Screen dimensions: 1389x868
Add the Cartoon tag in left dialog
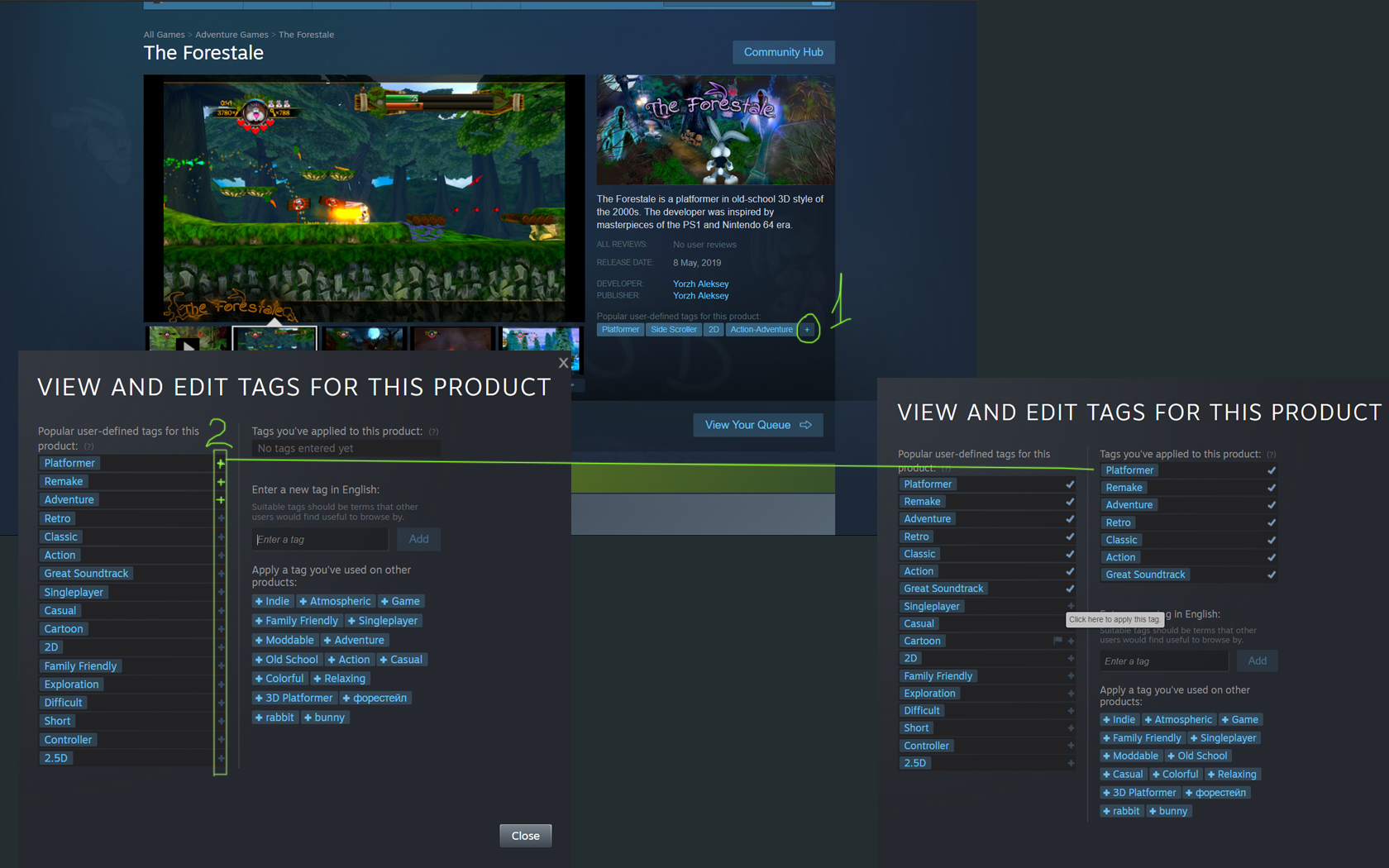[221, 629]
